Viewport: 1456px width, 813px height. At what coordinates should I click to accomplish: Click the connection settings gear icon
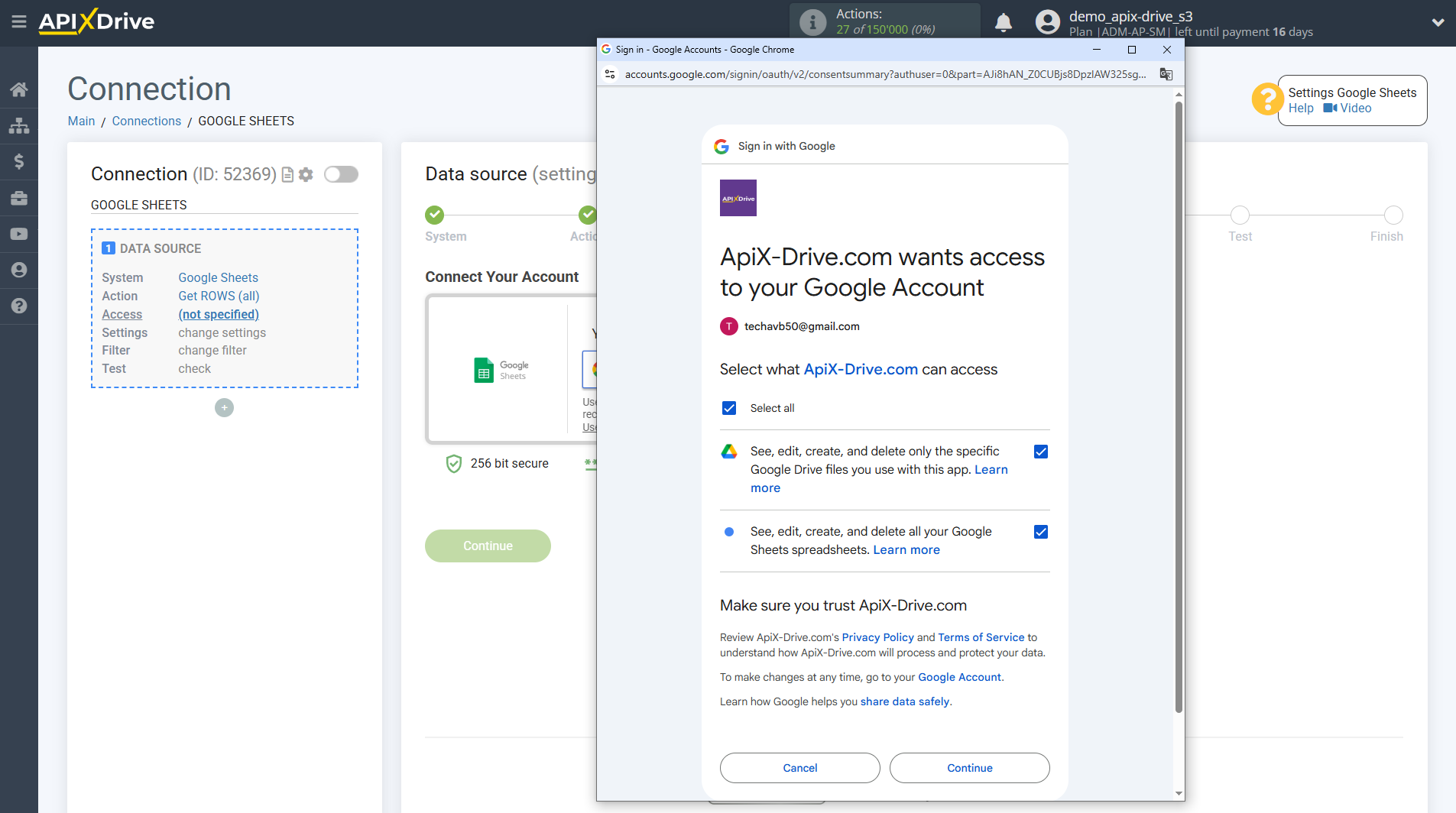coord(306,175)
